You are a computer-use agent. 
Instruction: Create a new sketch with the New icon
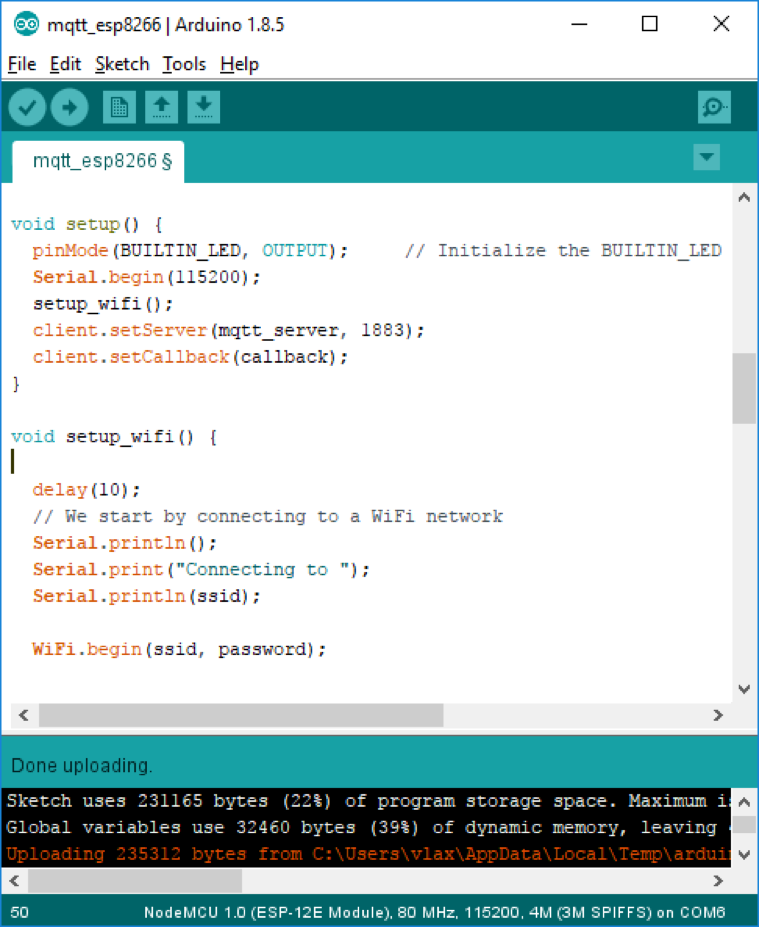tap(119, 107)
